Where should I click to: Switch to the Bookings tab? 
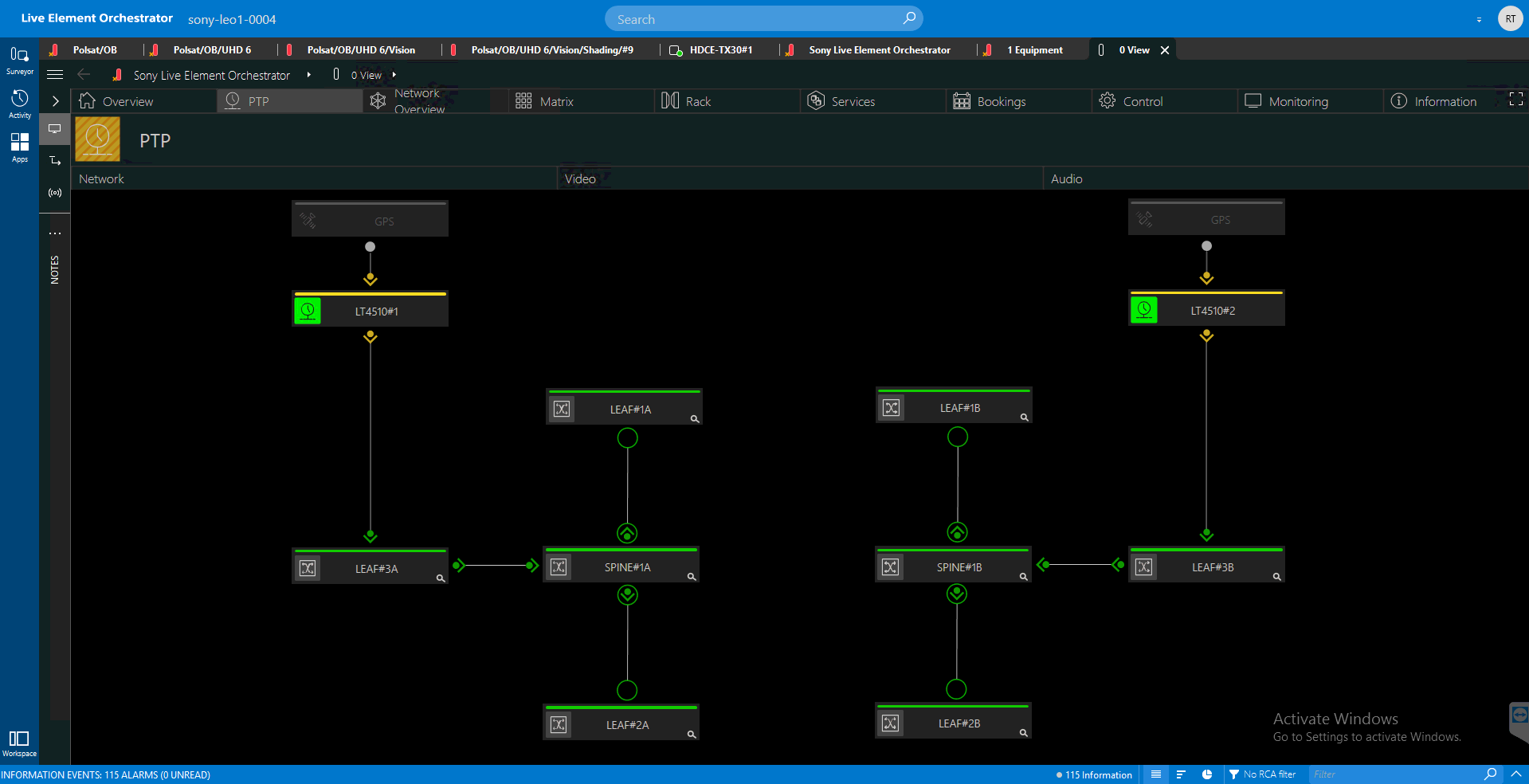point(1018,101)
